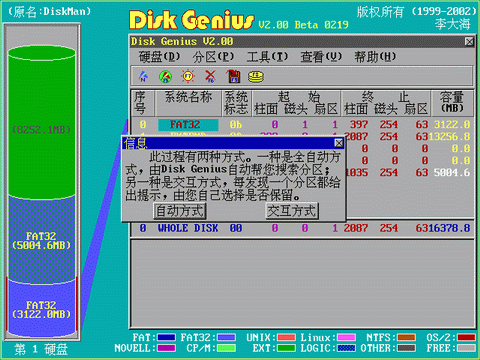
Task: Close the 信息 dialog box
Action: pyautogui.click(x=339, y=143)
